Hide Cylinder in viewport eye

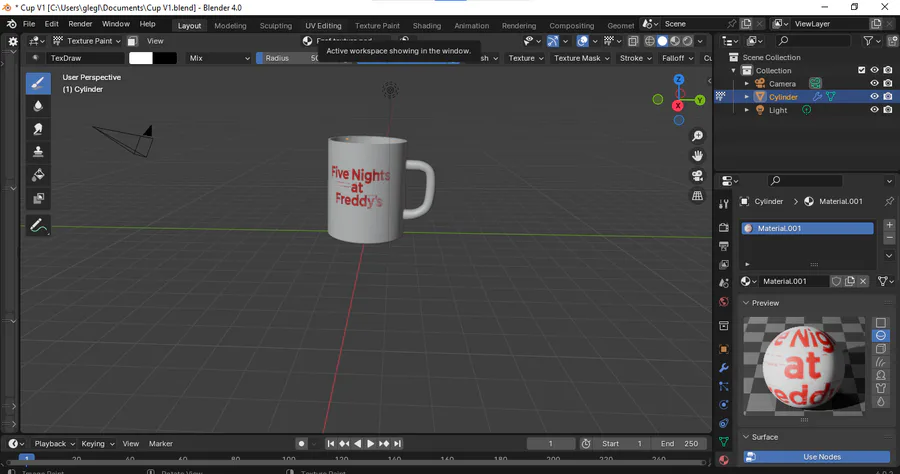click(x=874, y=96)
